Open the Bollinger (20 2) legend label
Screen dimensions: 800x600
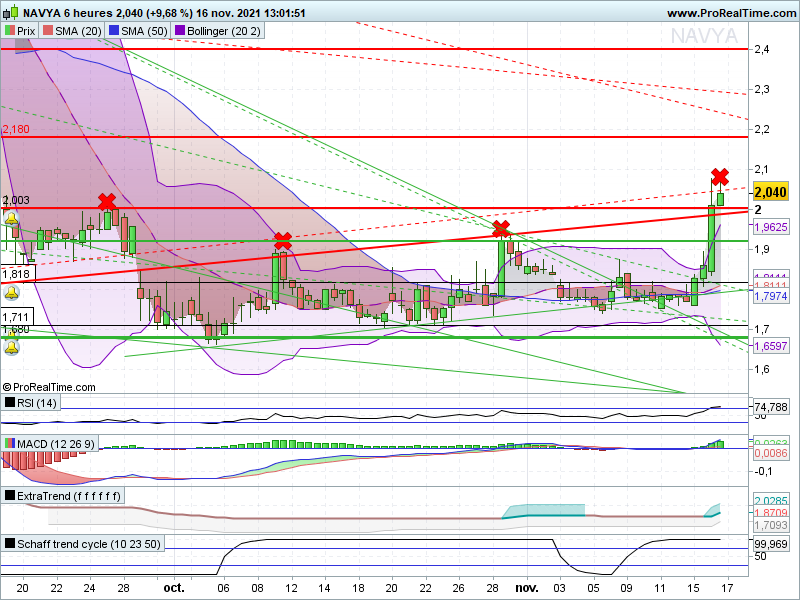(x=223, y=31)
